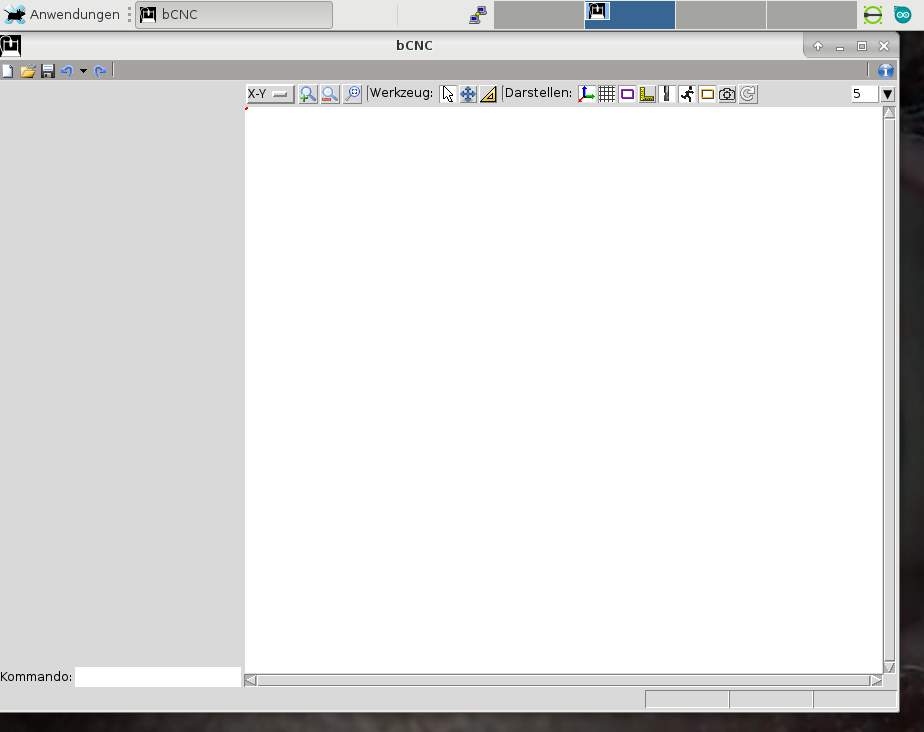Toggle the purple margins rectangle display
Image resolution: width=924 pixels, height=732 pixels.
click(627, 94)
